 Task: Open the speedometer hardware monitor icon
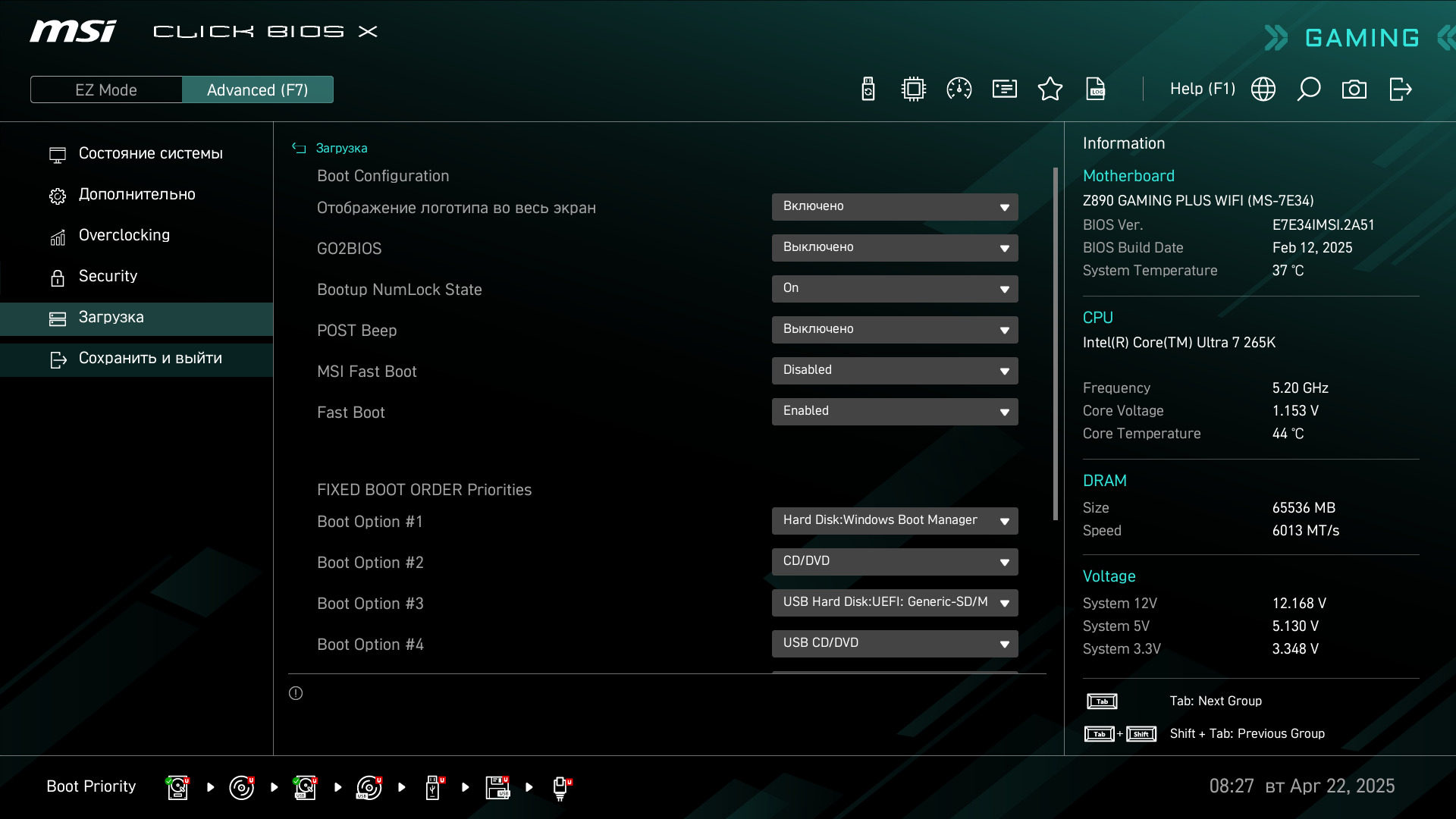point(959,89)
